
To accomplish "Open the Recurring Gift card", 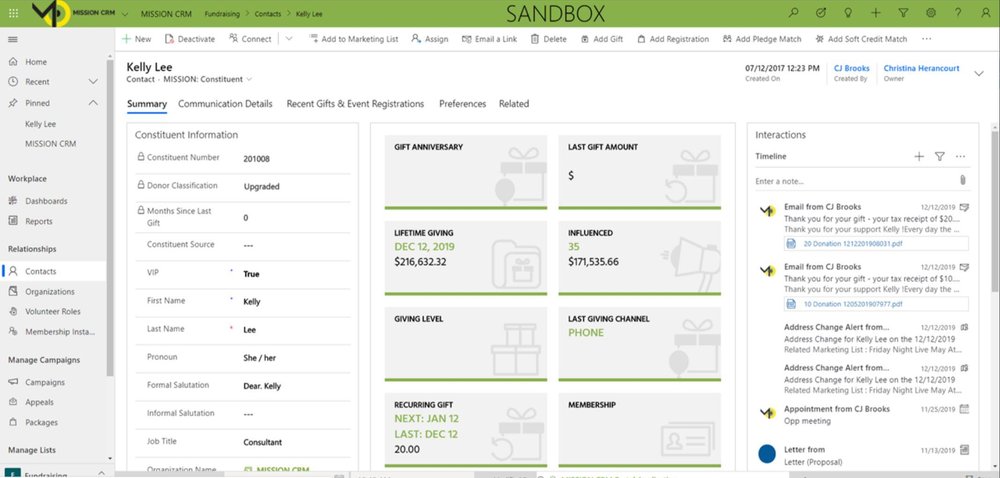I will [x=466, y=430].
